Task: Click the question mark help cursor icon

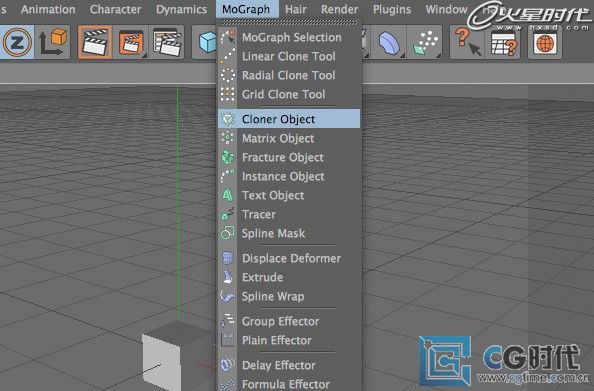Action: tap(467, 42)
